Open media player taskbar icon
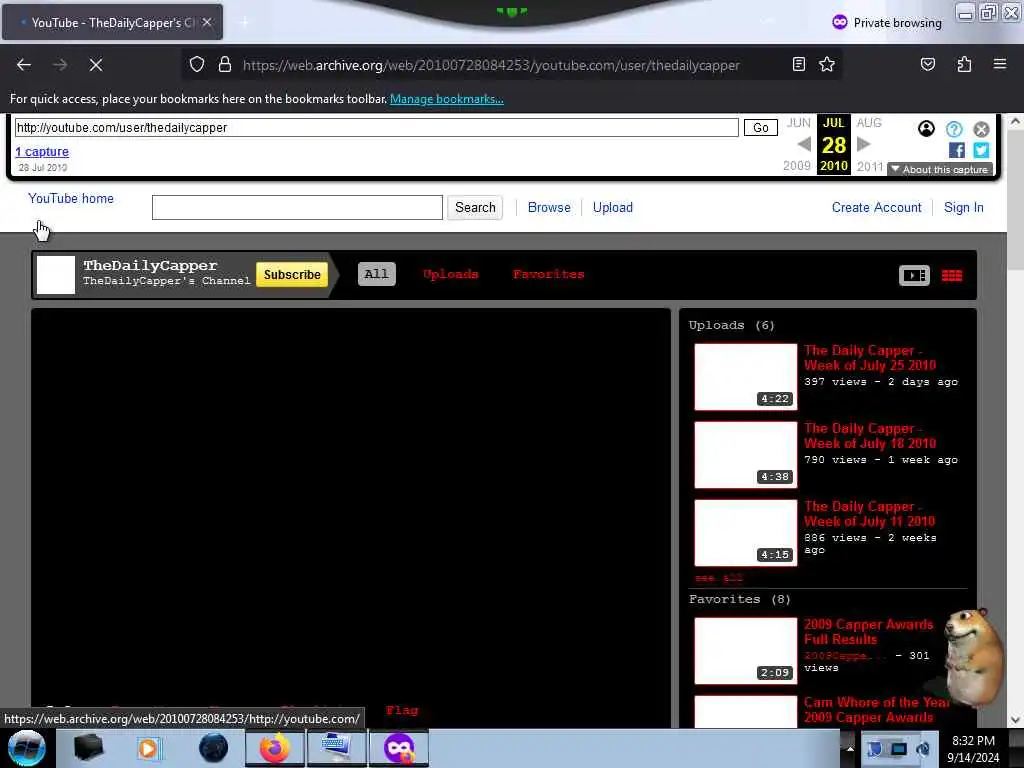The width and height of the screenshot is (1024, 768). (x=148, y=748)
